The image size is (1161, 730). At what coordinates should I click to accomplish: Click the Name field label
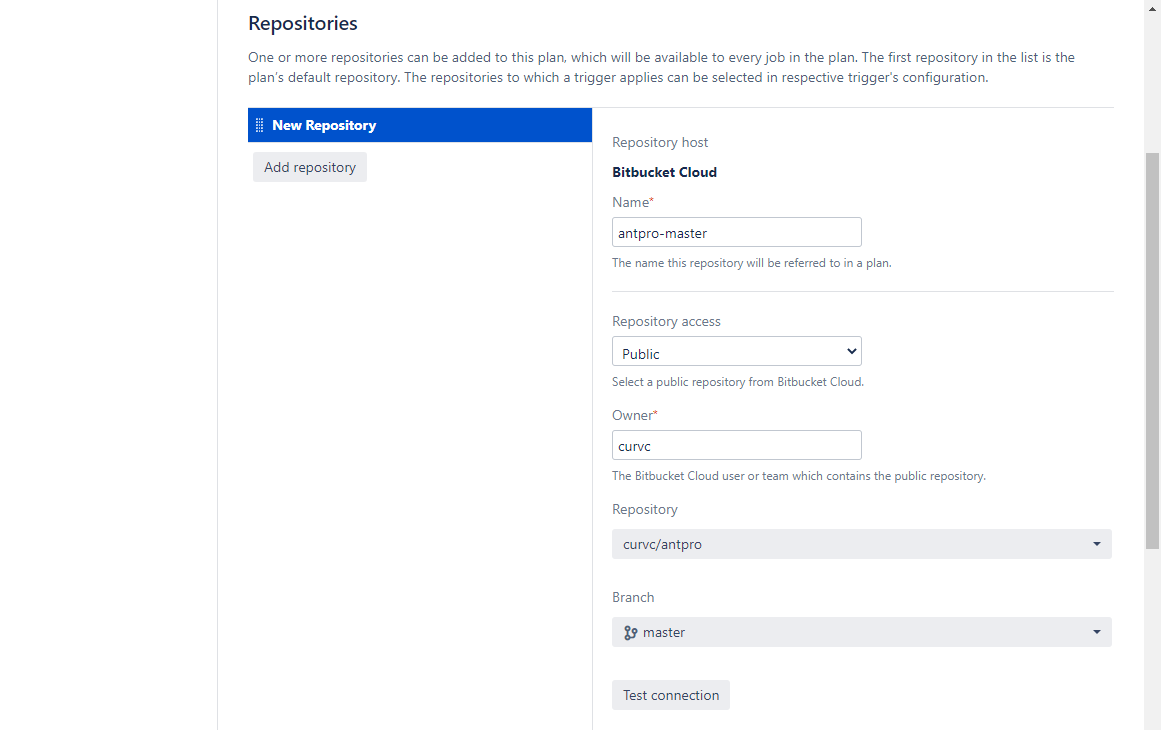633,202
